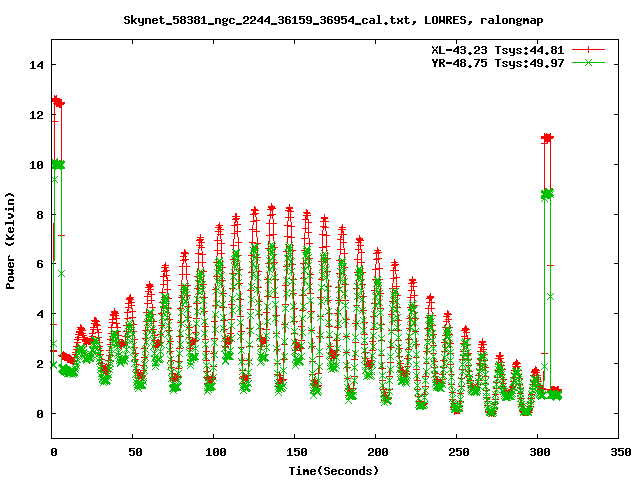Select the XL-43.23 Tsys:44.81 legend label
Image resolution: width=640 pixels, height=480 pixels.
498,50
